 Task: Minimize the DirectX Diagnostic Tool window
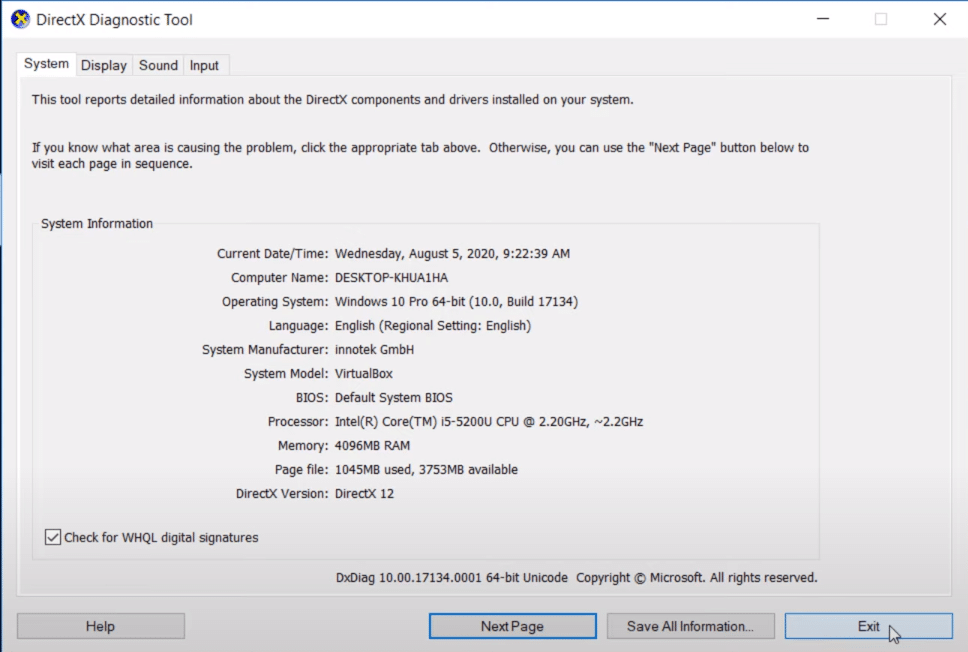click(x=822, y=18)
